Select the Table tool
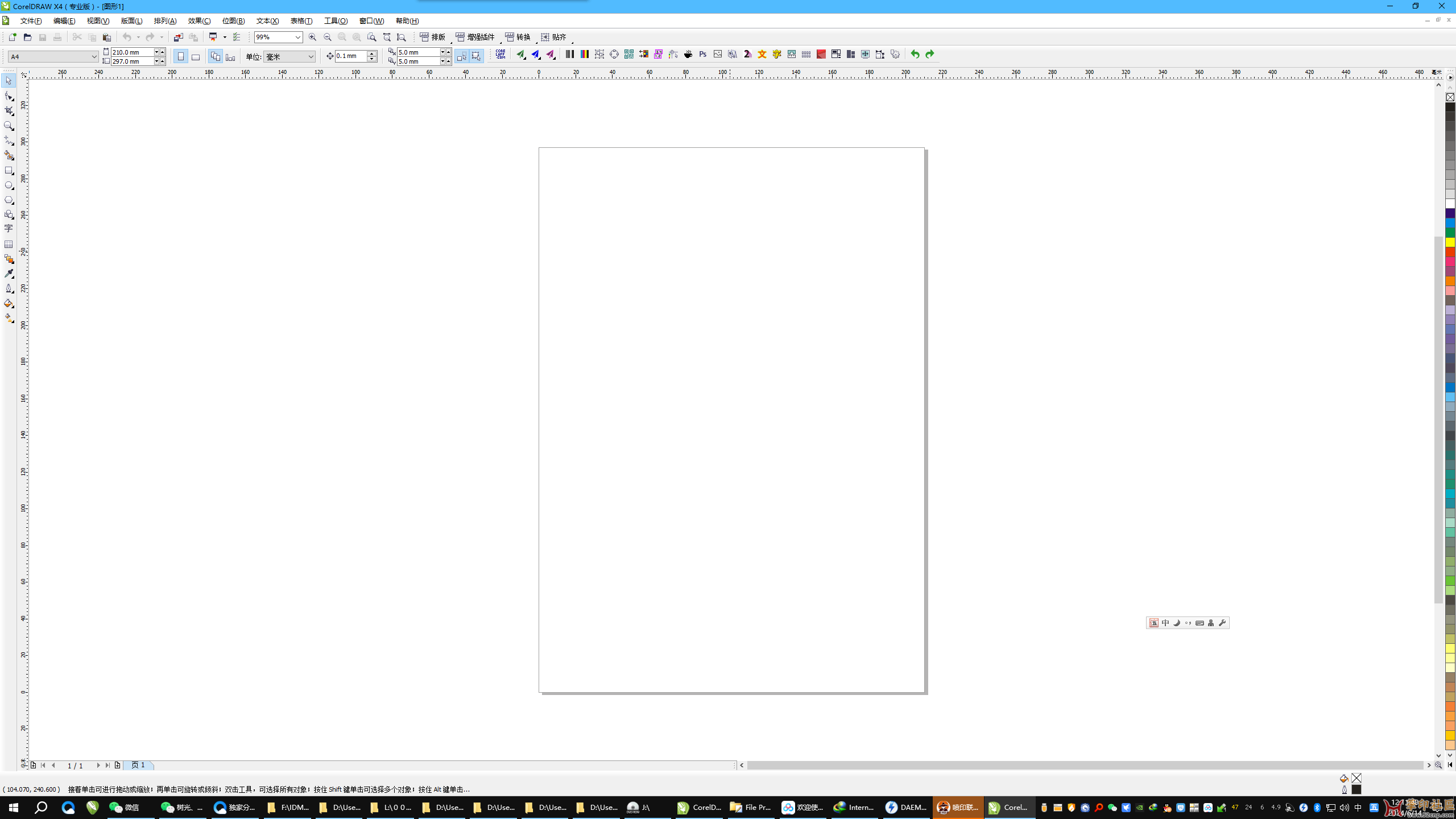The width and height of the screenshot is (1456, 819). click(9, 244)
